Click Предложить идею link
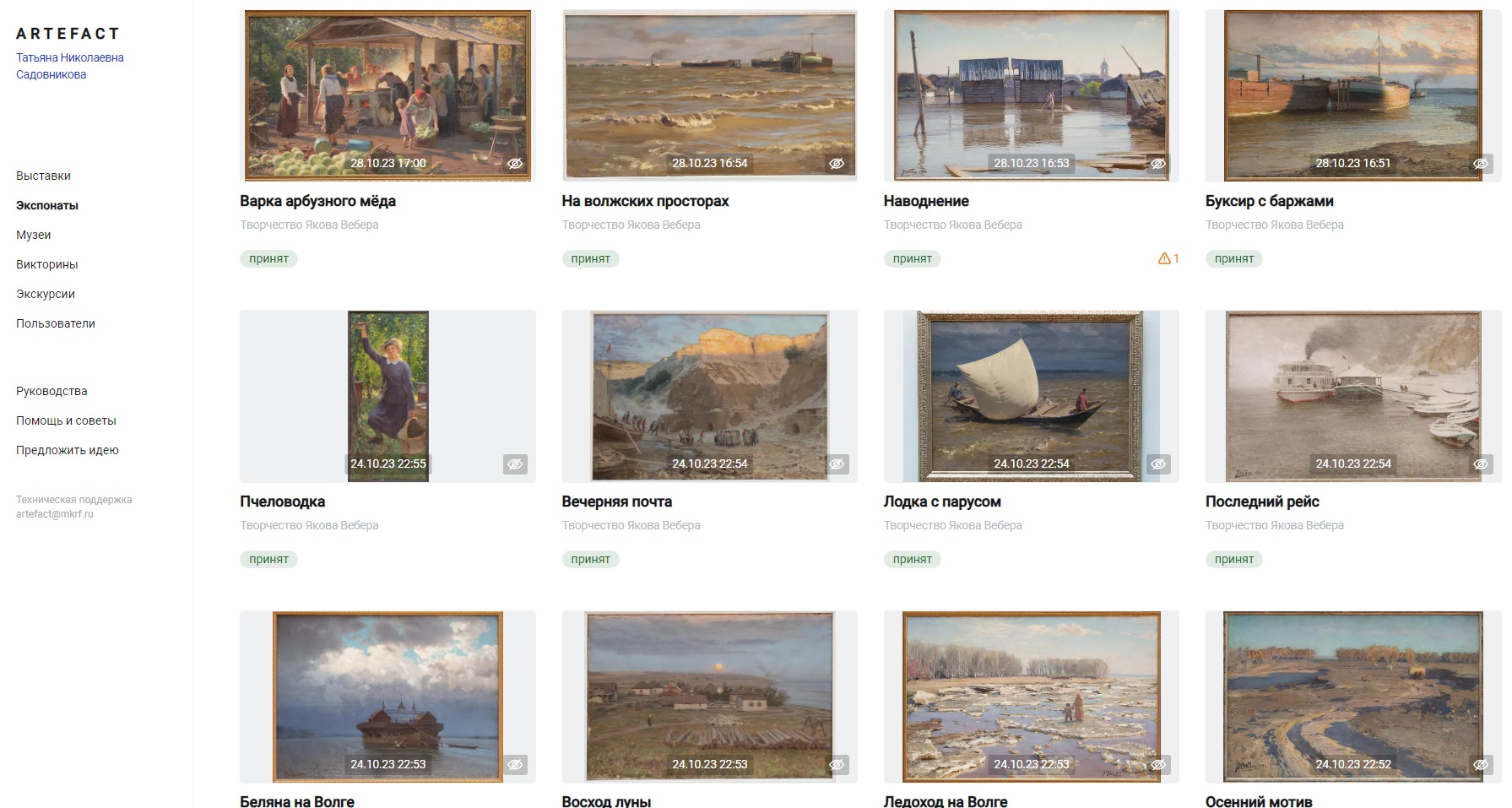 68,450
